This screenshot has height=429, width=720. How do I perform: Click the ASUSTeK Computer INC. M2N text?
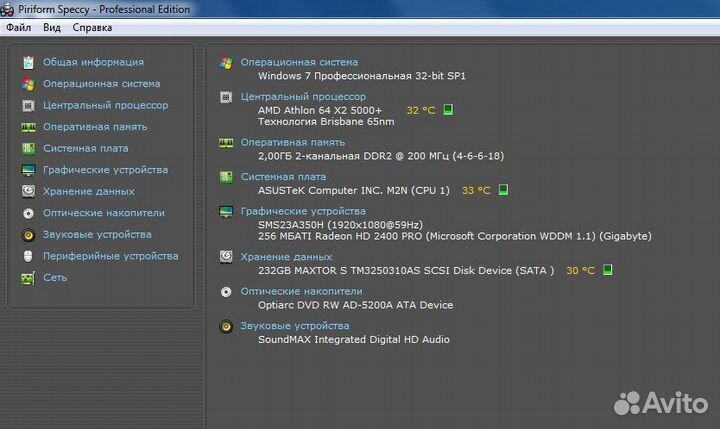point(354,190)
